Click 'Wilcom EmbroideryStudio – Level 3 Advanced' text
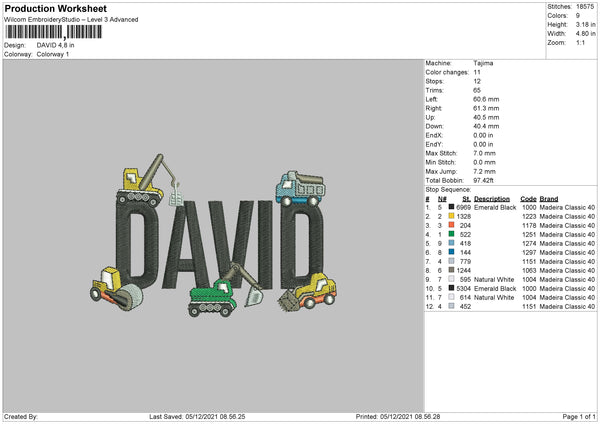Screen dimensions: 600x424 pyautogui.click(x=71, y=20)
